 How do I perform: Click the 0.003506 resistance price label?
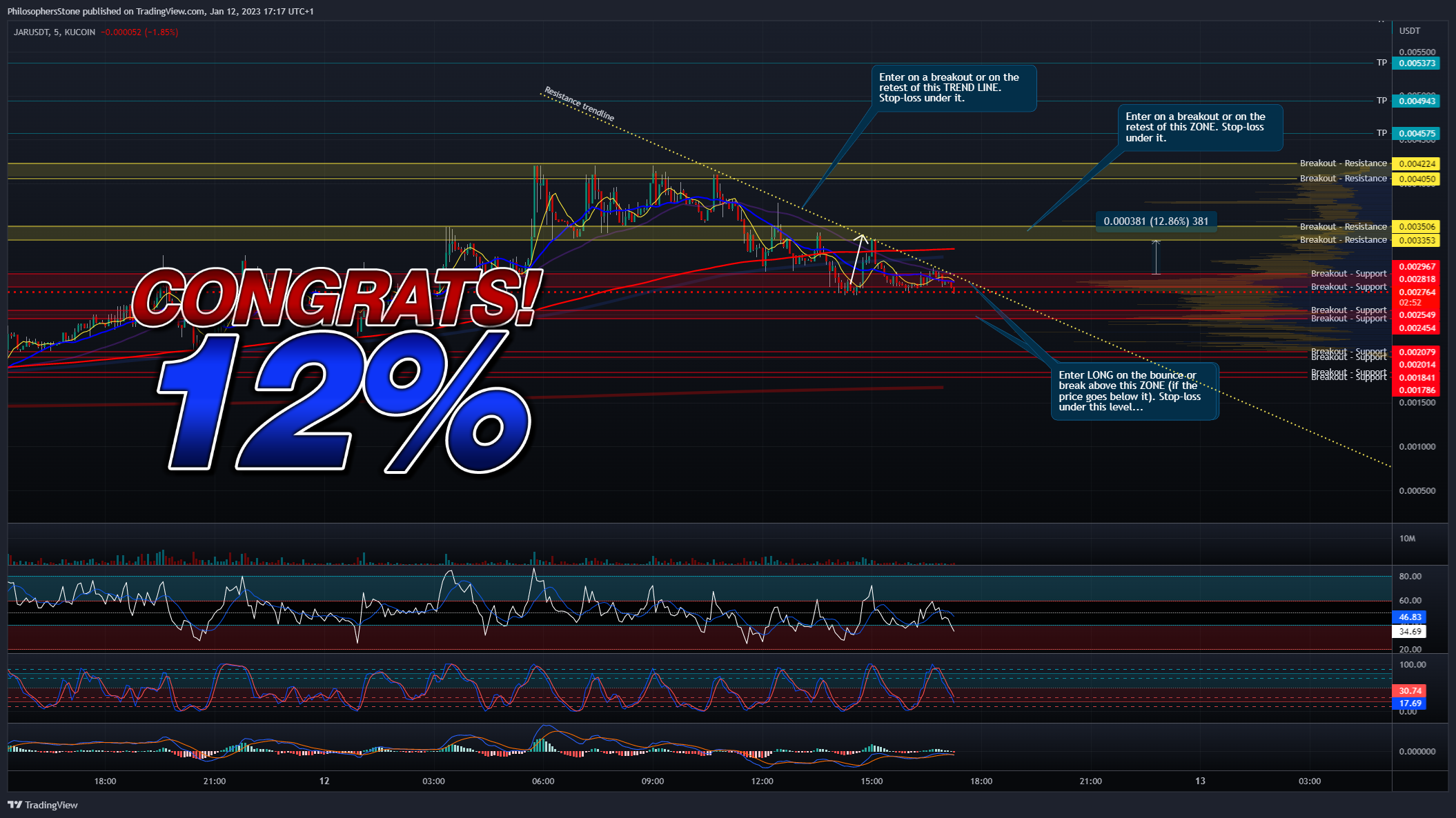tap(1416, 227)
